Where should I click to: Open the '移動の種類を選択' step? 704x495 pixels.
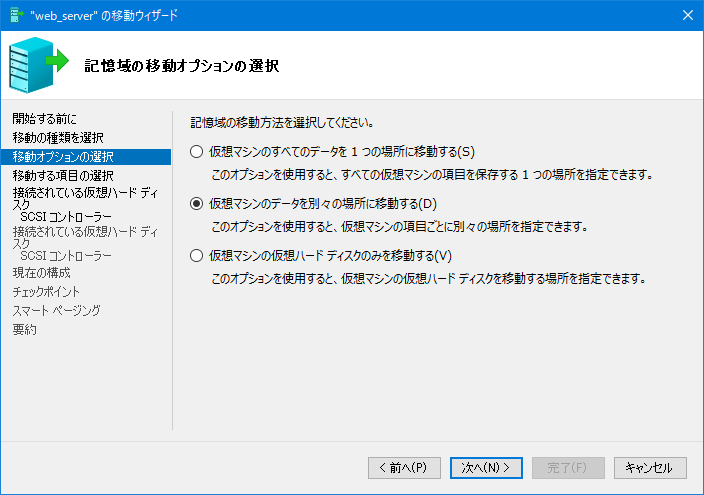tap(58, 137)
